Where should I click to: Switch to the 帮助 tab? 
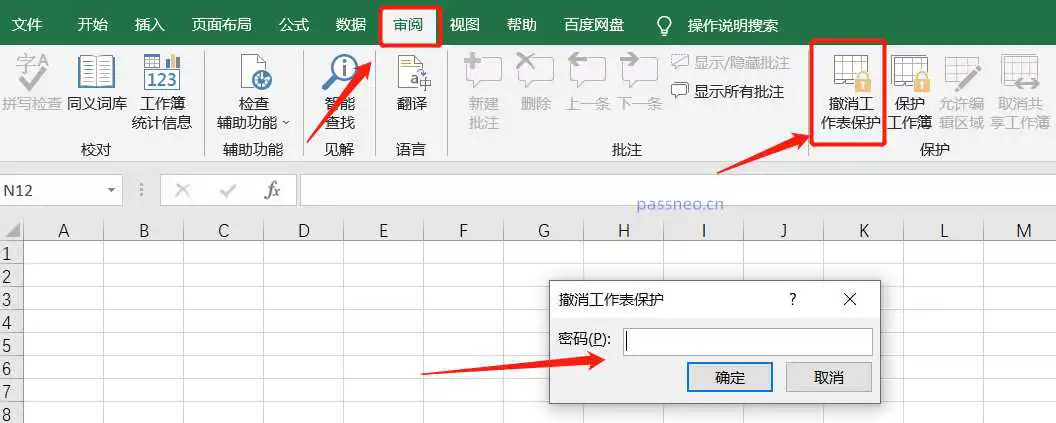click(x=522, y=25)
